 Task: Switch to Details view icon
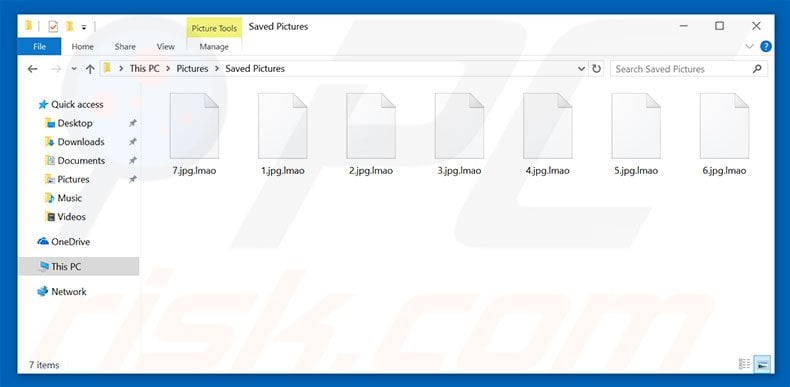point(745,363)
